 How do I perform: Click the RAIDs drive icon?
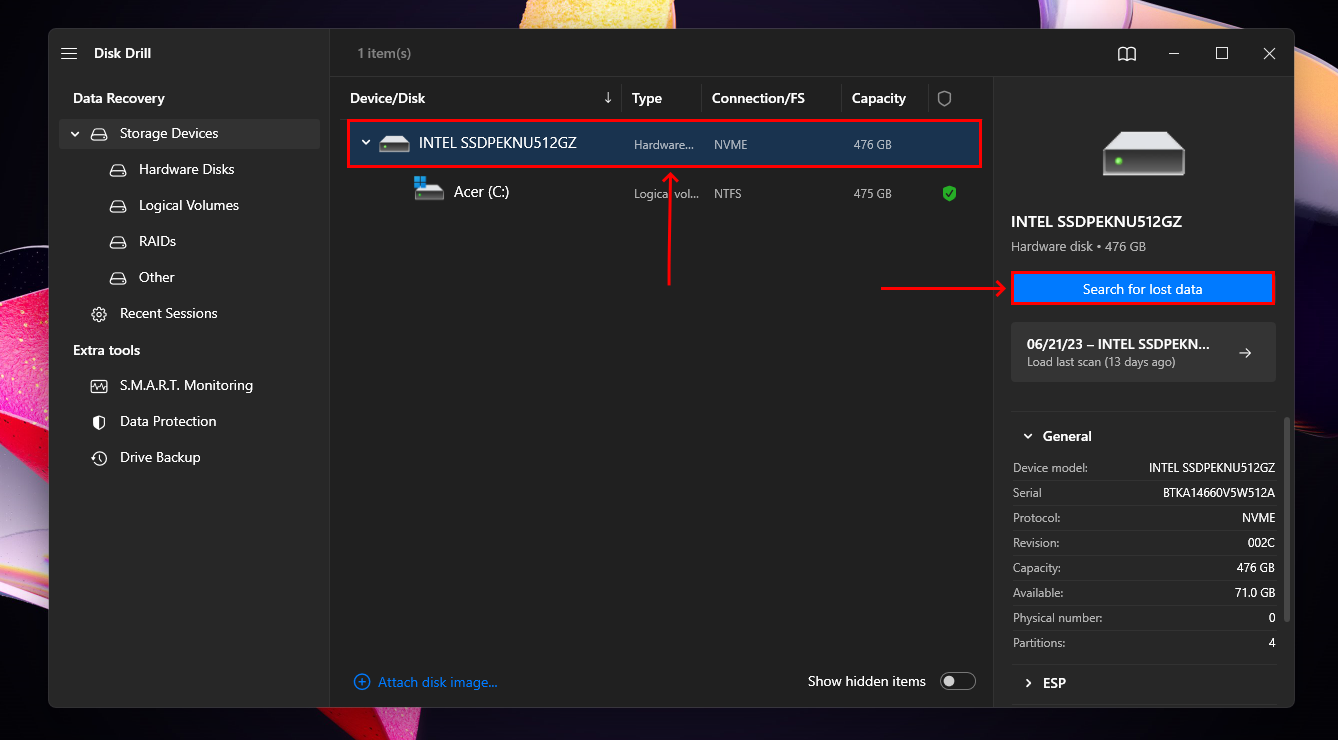119,242
